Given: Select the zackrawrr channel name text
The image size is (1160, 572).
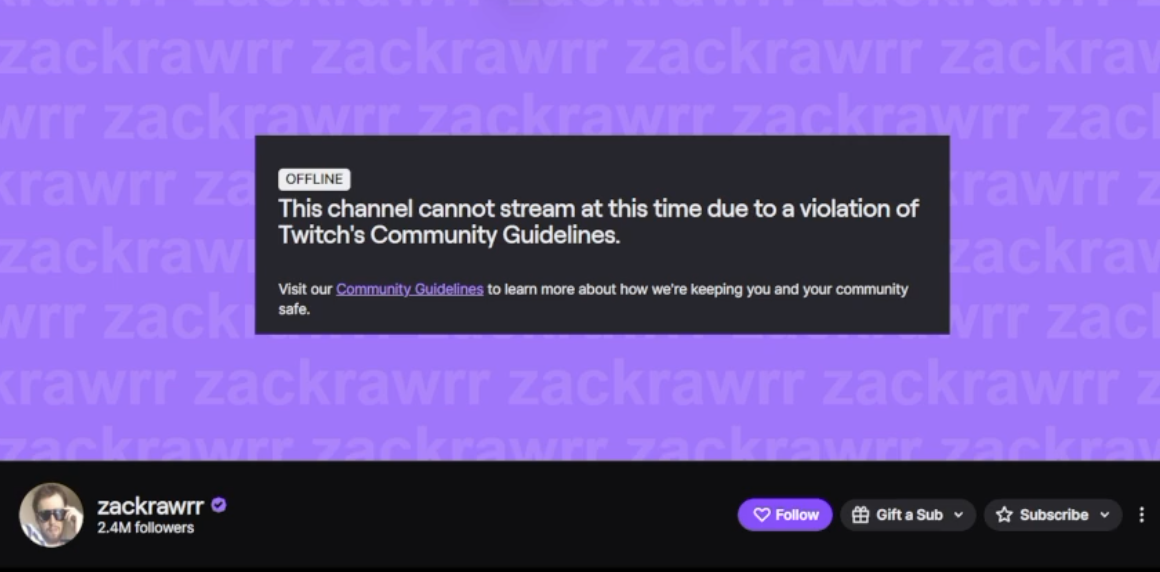Looking at the screenshot, I should [150, 506].
